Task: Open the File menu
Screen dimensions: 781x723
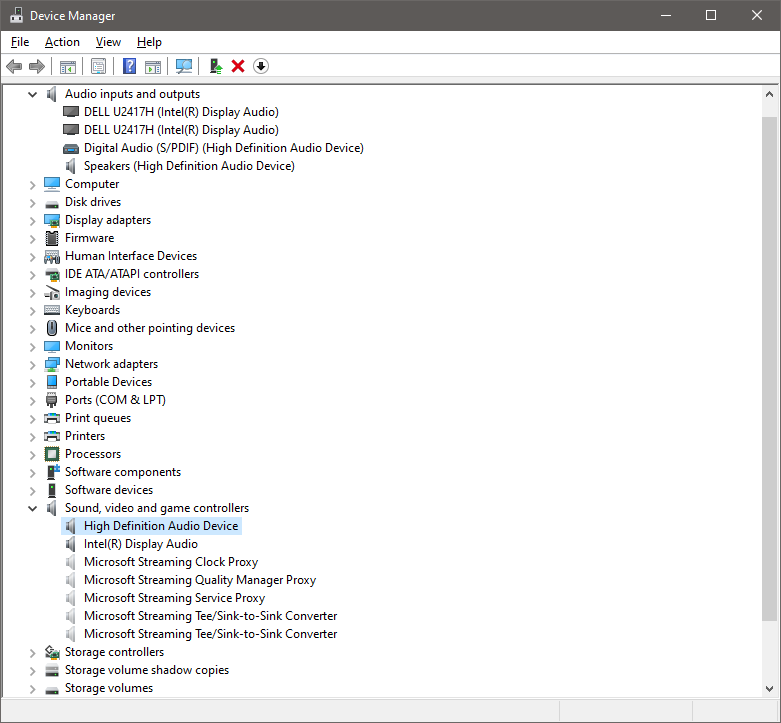Action: tap(20, 42)
